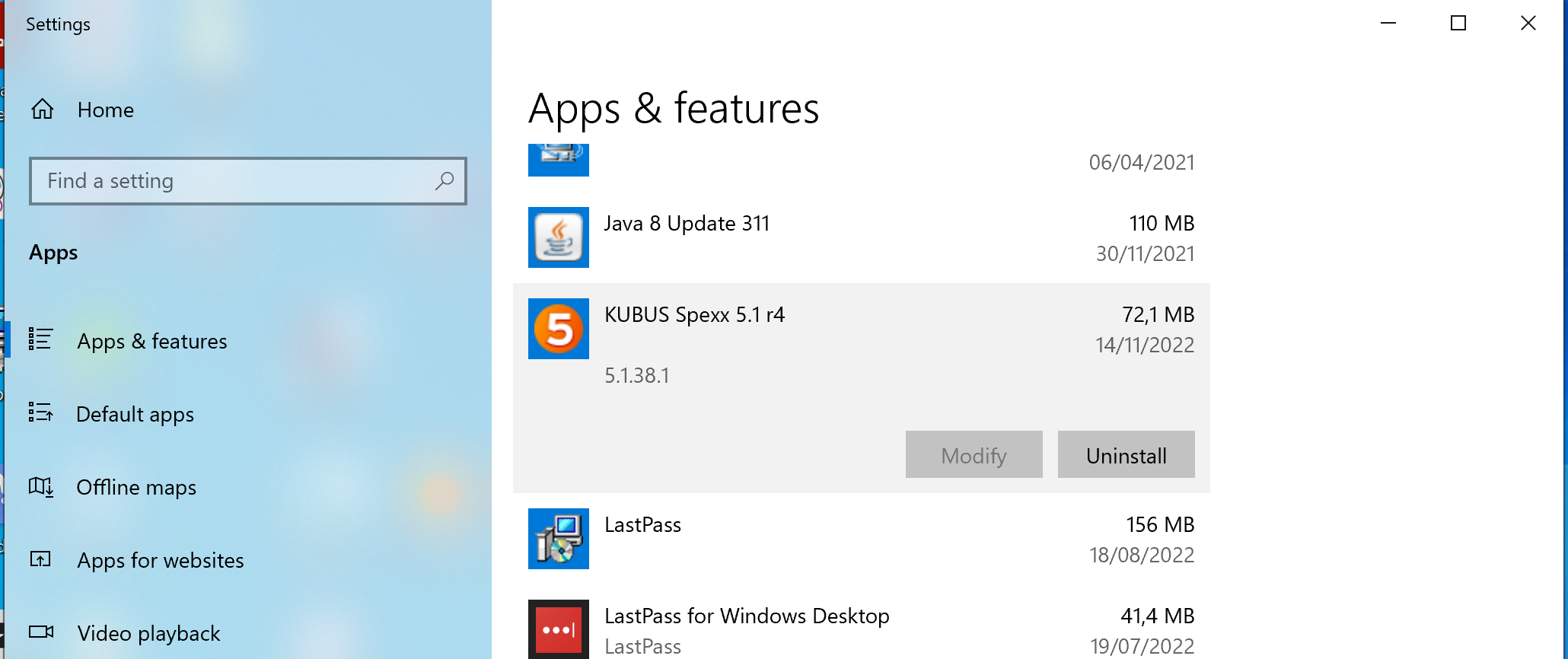Focus the Find a setting search box
Screen dimensions: 1568x659
click(x=248, y=181)
